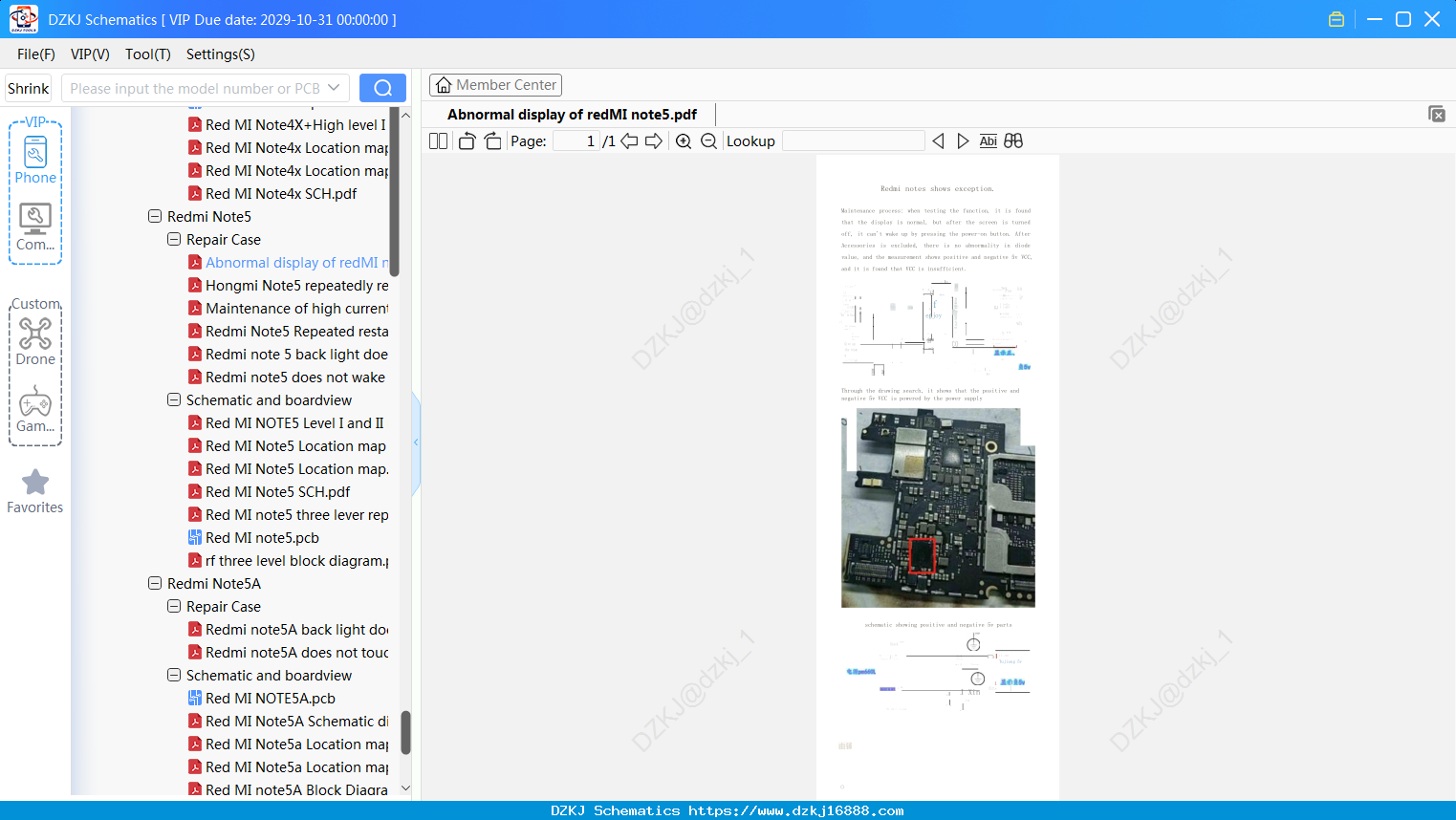The width and height of the screenshot is (1456, 820).
Task: Collapse the Redmi Note5A tree node
Action: pos(155,584)
